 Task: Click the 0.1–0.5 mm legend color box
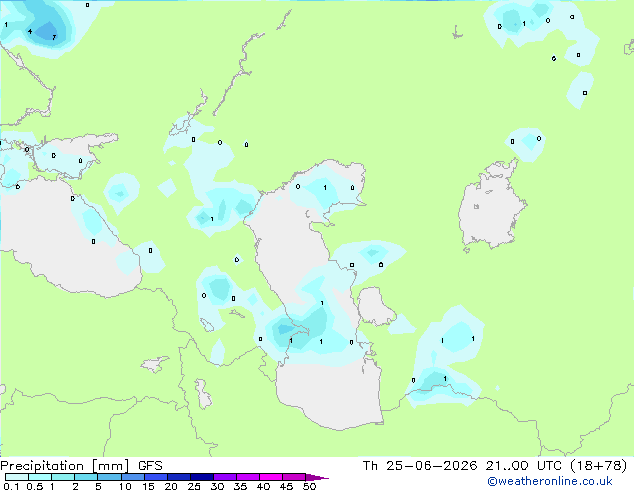(17, 477)
